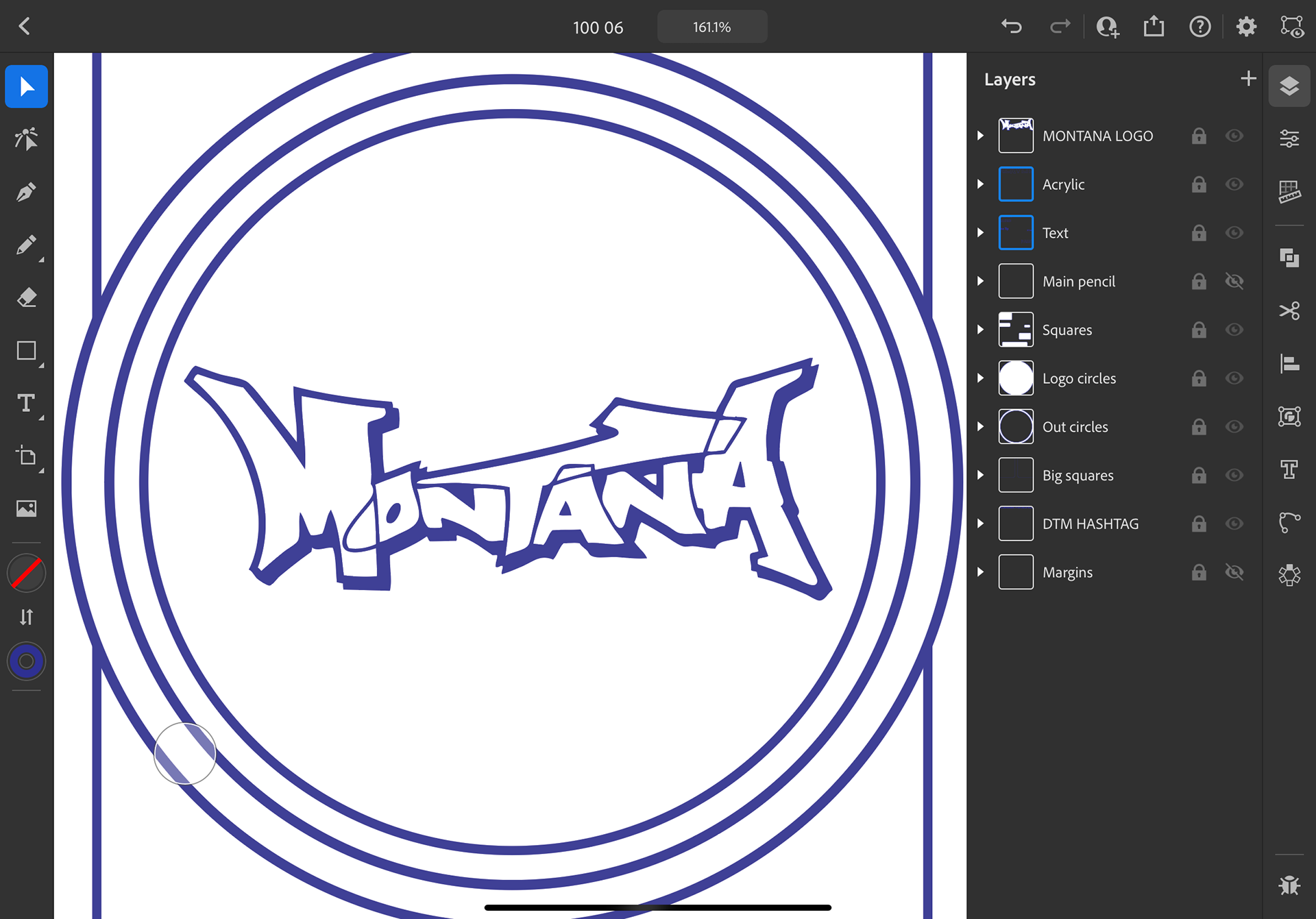The image size is (1316, 919).
Task: Expand the Acrylic layer
Action: 981,184
